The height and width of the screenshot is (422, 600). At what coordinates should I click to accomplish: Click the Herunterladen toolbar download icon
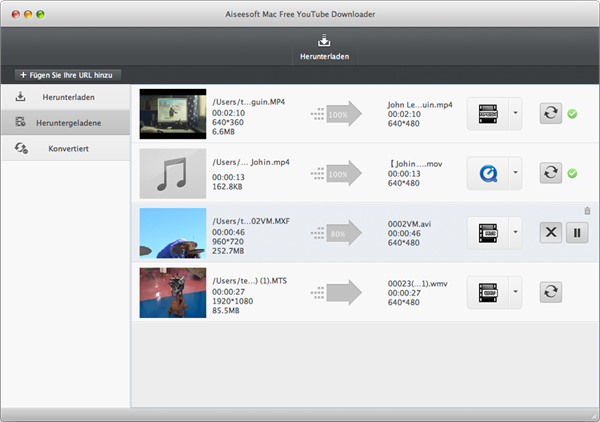click(324, 41)
